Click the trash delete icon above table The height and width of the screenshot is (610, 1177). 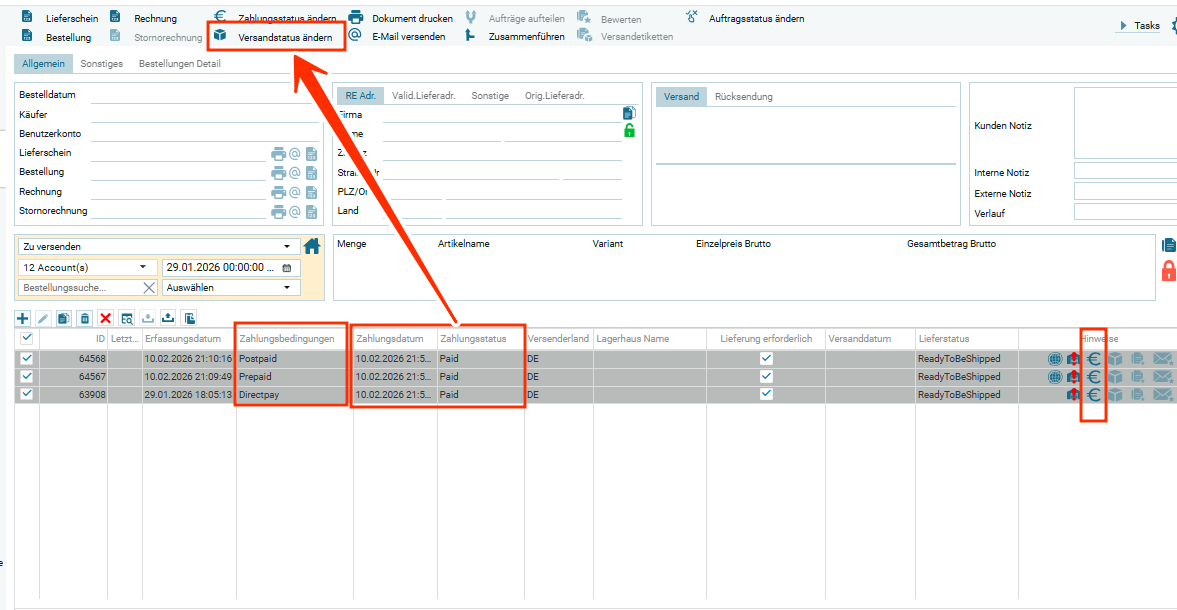[85, 318]
